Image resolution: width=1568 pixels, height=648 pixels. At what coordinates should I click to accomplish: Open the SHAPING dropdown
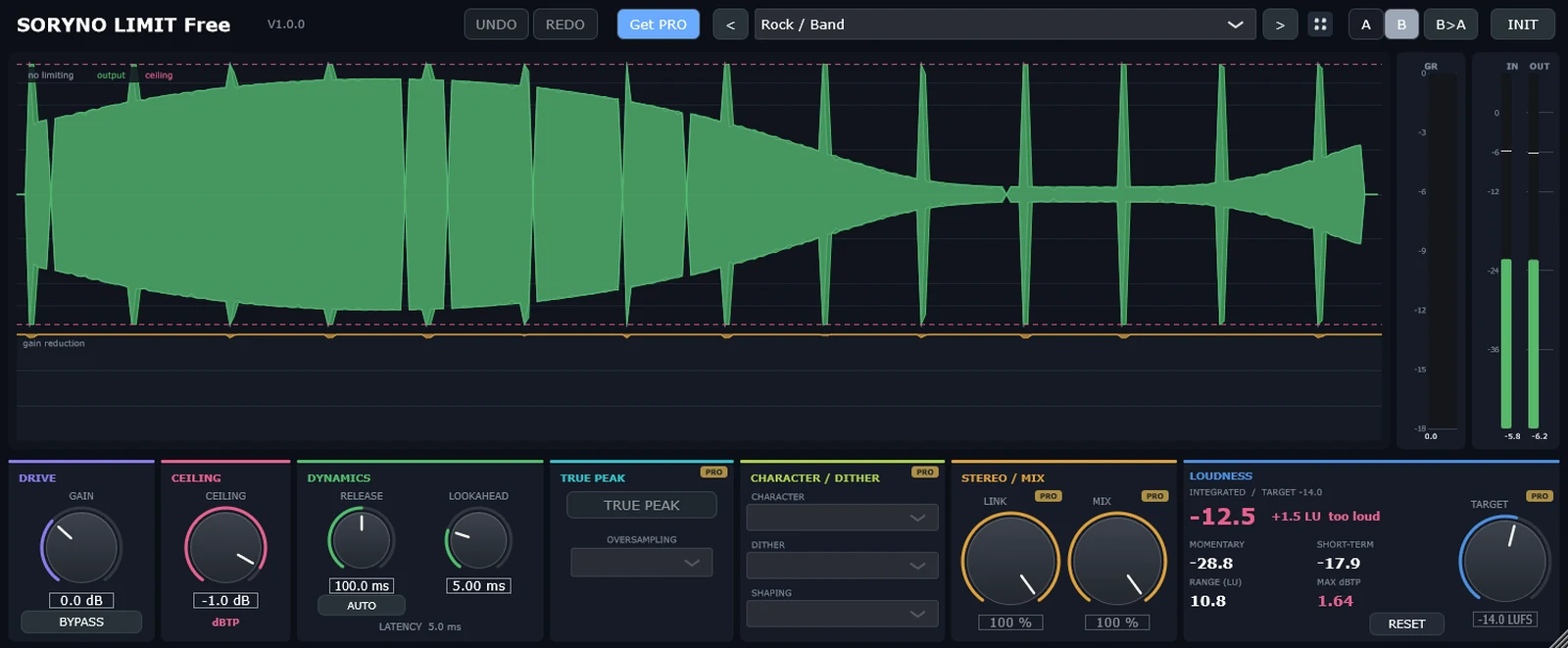point(843,614)
